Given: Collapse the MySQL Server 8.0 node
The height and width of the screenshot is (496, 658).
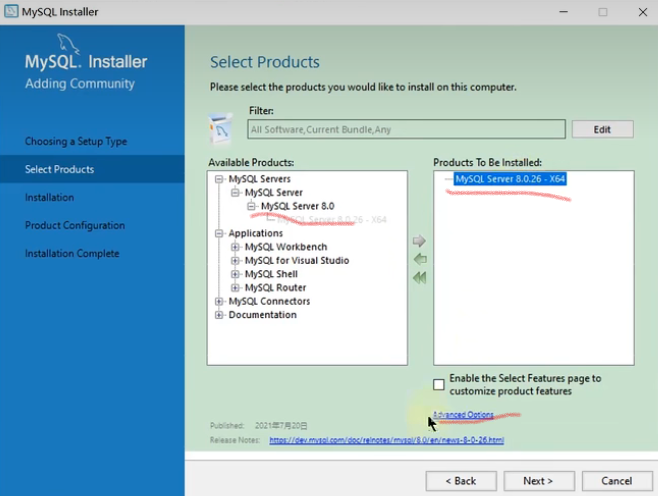Looking at the screenshot, I should pos(251,206).
